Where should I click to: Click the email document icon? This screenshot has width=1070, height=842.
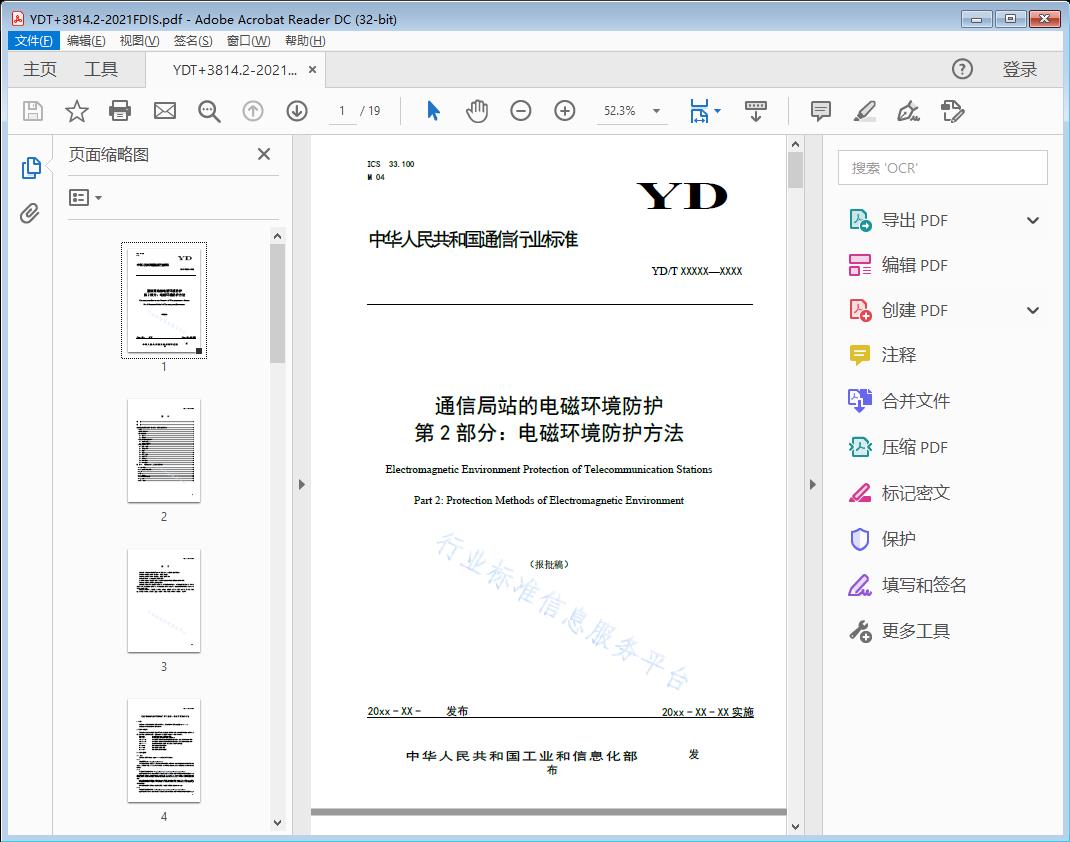pyautogui.click(x=164, y=111)
